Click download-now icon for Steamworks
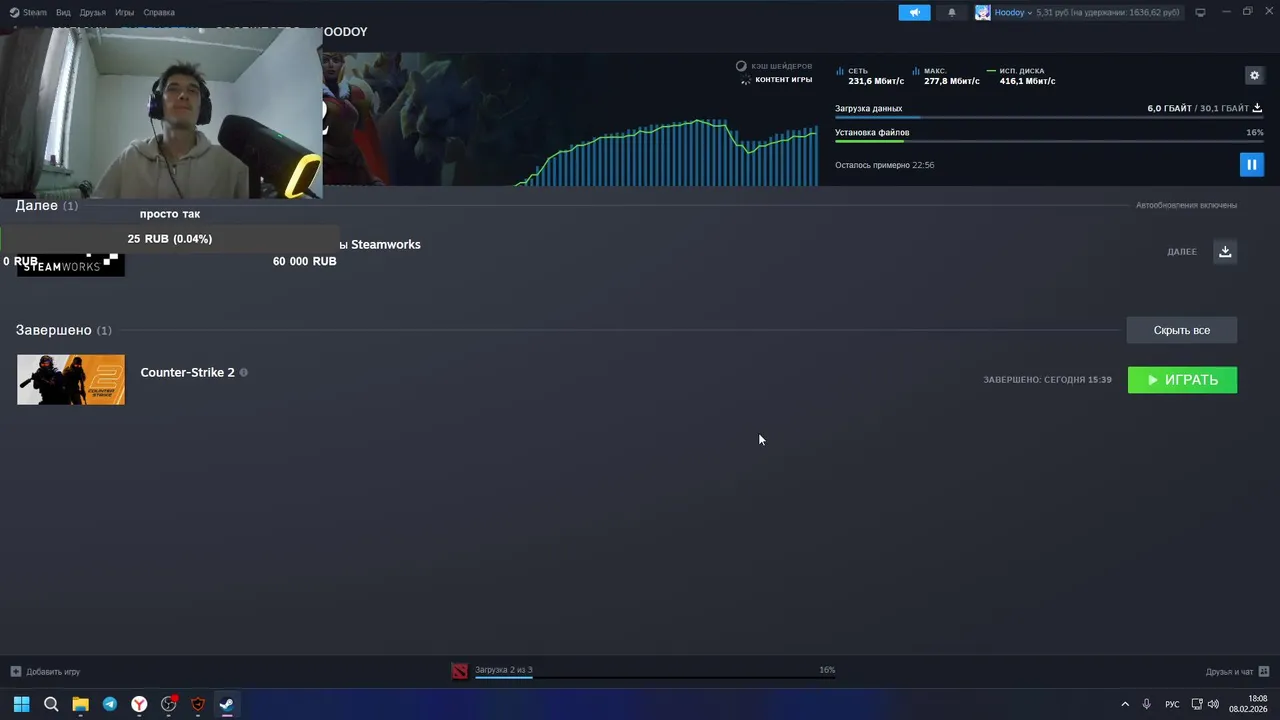 click(x=1225, y=251)
